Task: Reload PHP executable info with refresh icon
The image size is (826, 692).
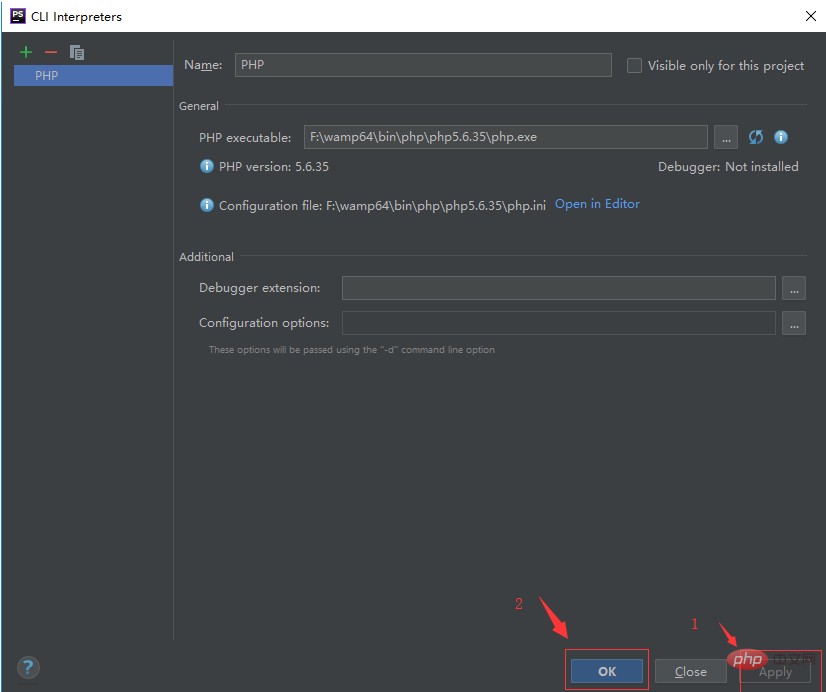Action: [756, 137]
